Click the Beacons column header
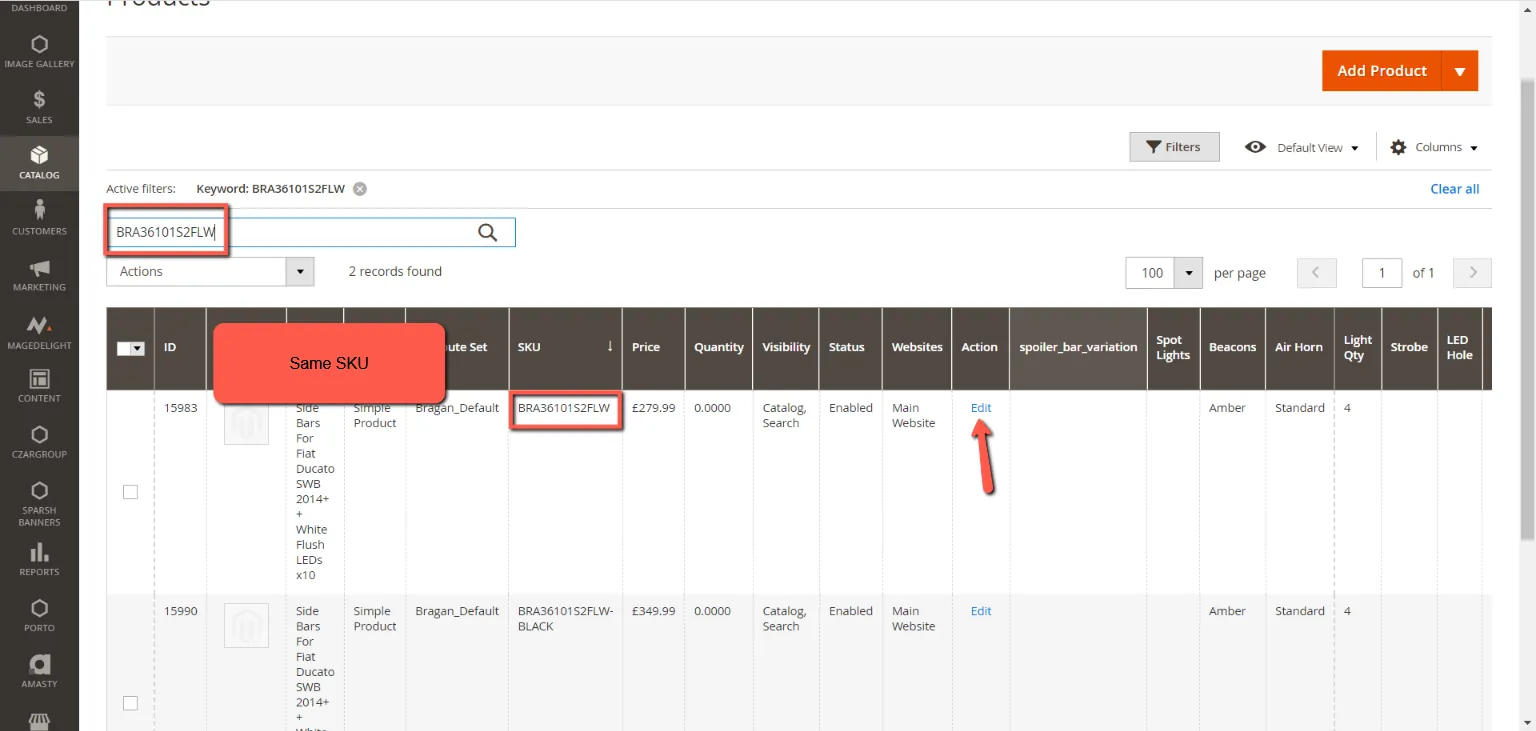1536x731 pixels. point(1232,347)
